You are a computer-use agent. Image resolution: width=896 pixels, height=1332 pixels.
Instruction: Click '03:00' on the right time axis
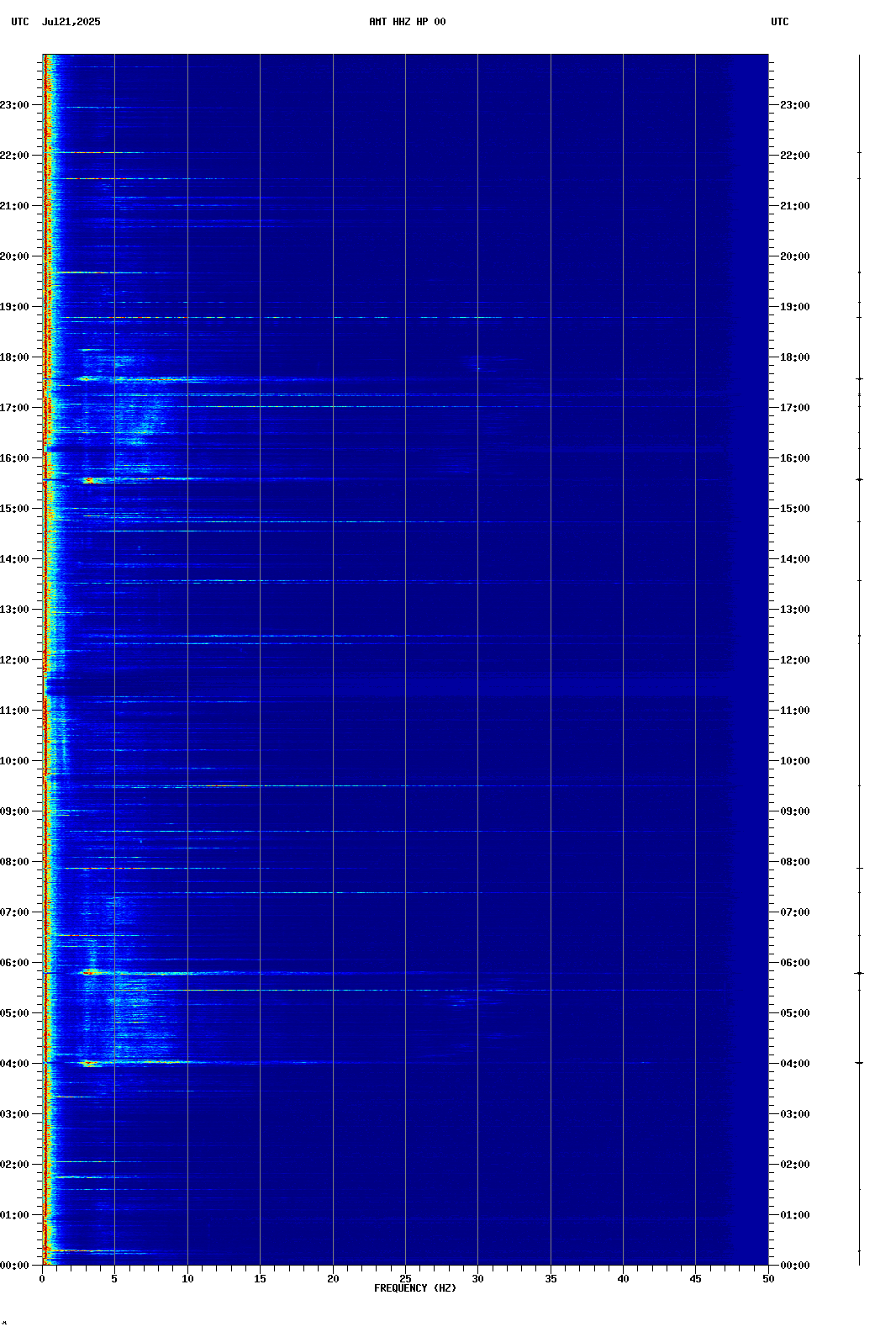(x=795, y=1114)
